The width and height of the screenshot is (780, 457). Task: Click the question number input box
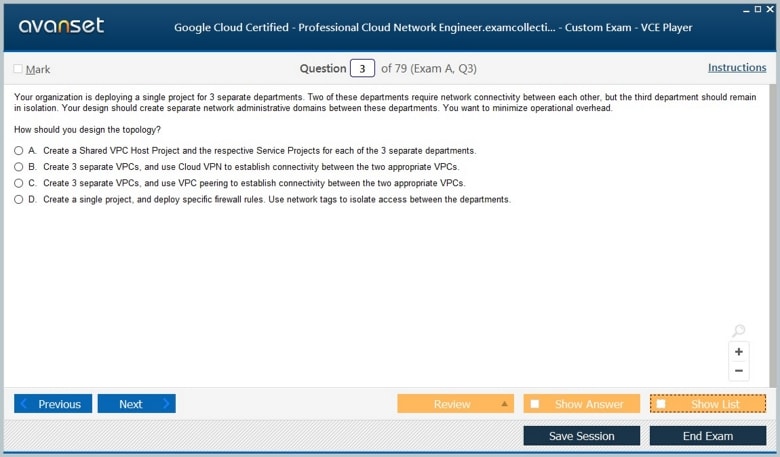(x=362, y=68)
